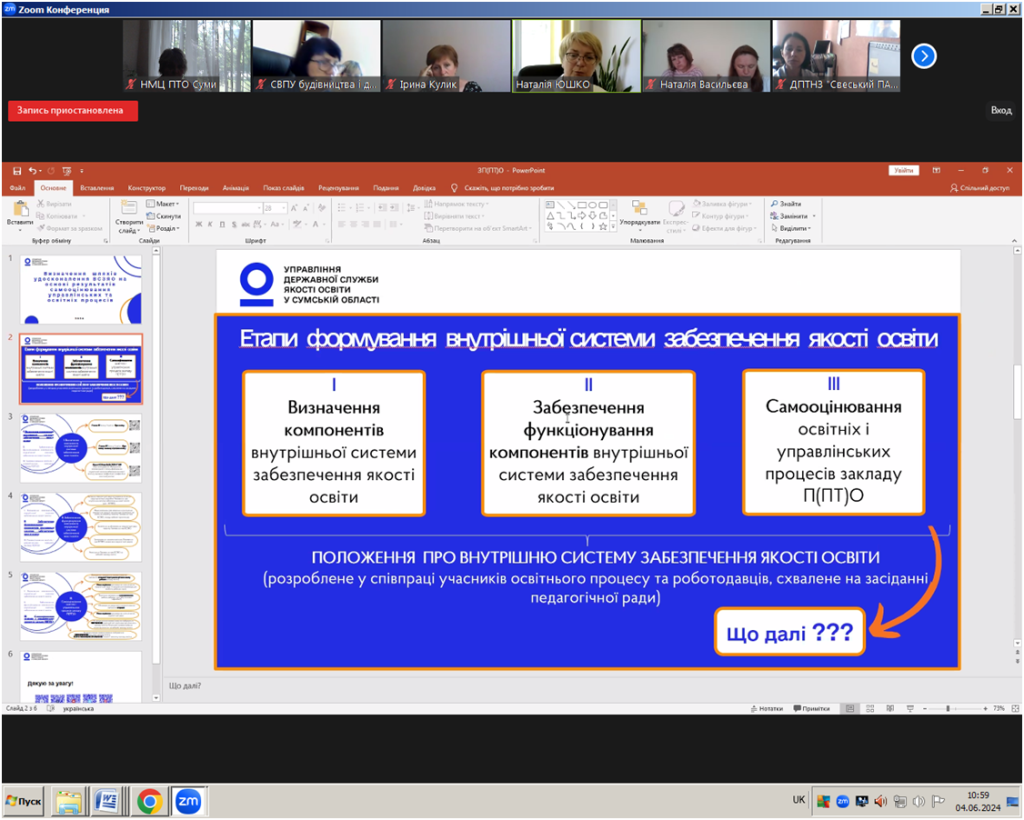Click the Запись приостановлена button

[72, 110]
